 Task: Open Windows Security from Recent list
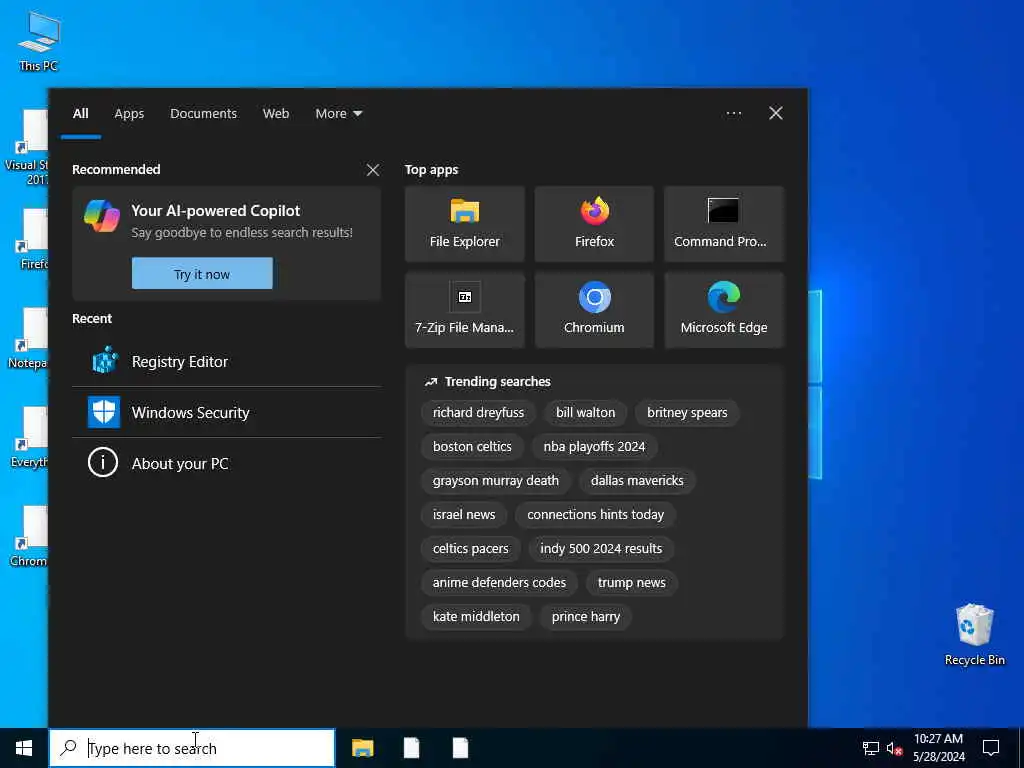coord(227,412)
